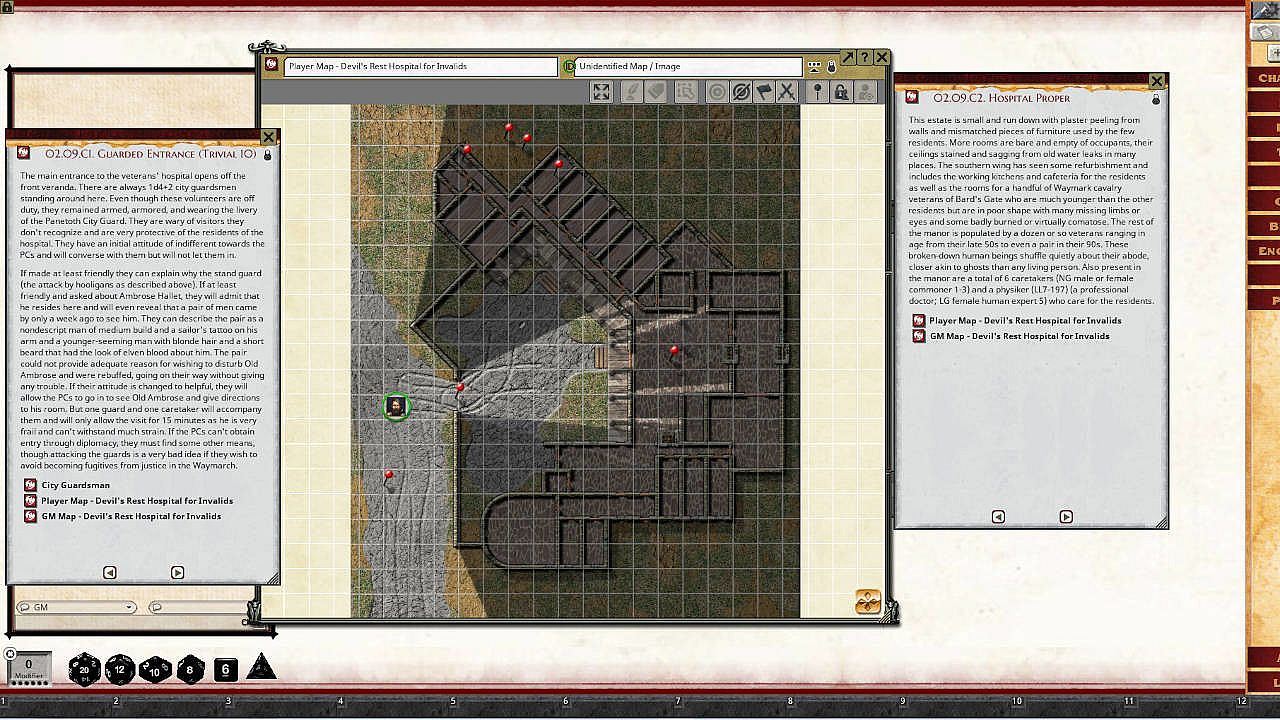Select the character token on the road
Viewport: 1280px width, 720px height.
point(396,406)
